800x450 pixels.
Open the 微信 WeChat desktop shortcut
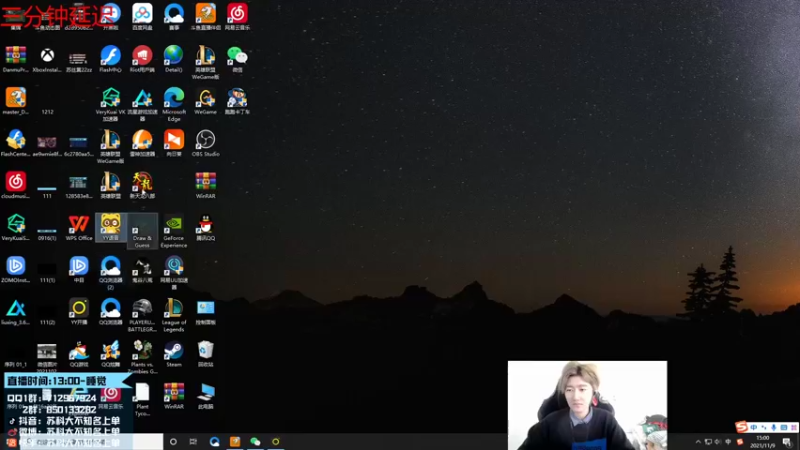coord(237,59)
